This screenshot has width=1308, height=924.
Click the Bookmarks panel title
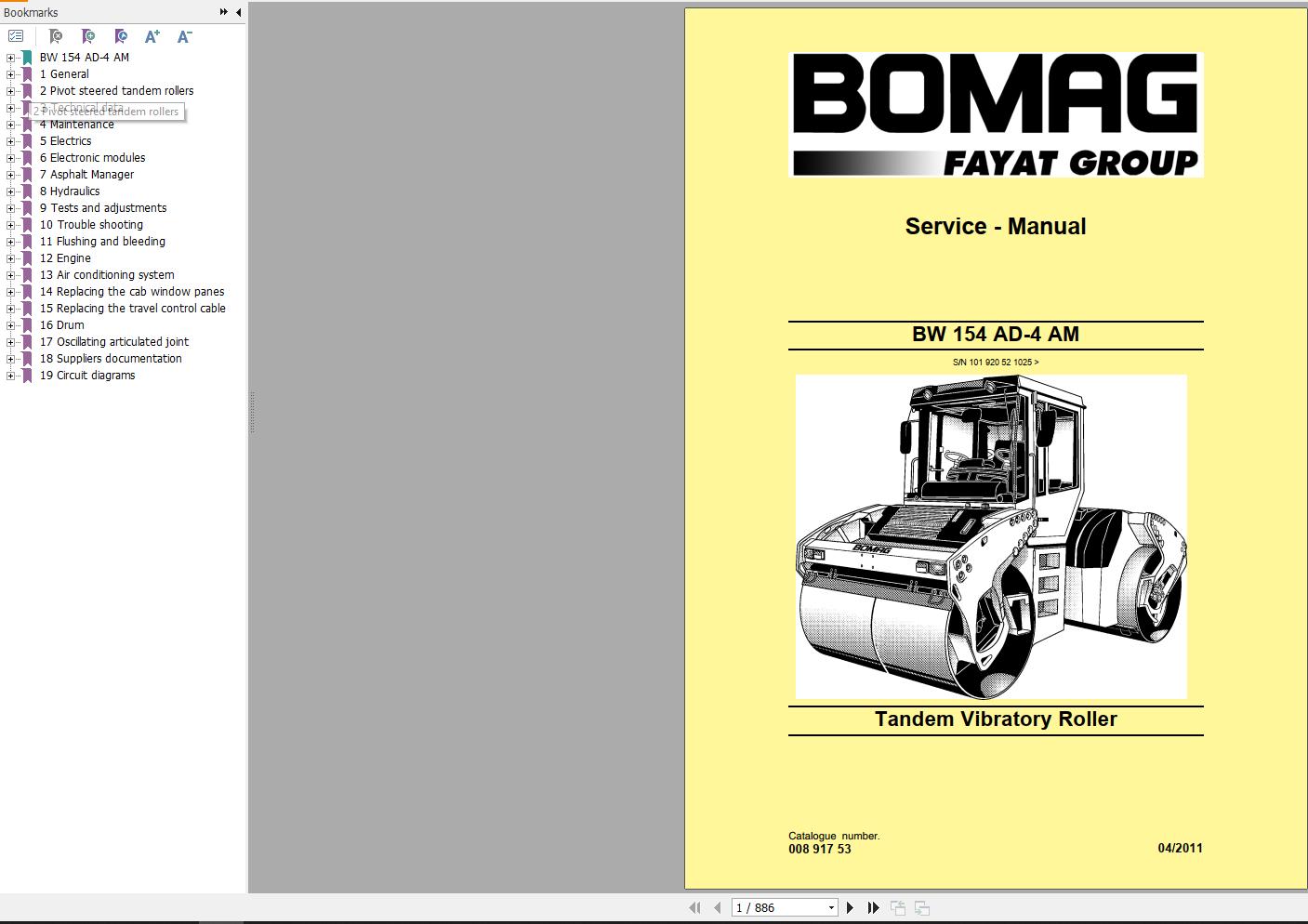coord(31,12)
